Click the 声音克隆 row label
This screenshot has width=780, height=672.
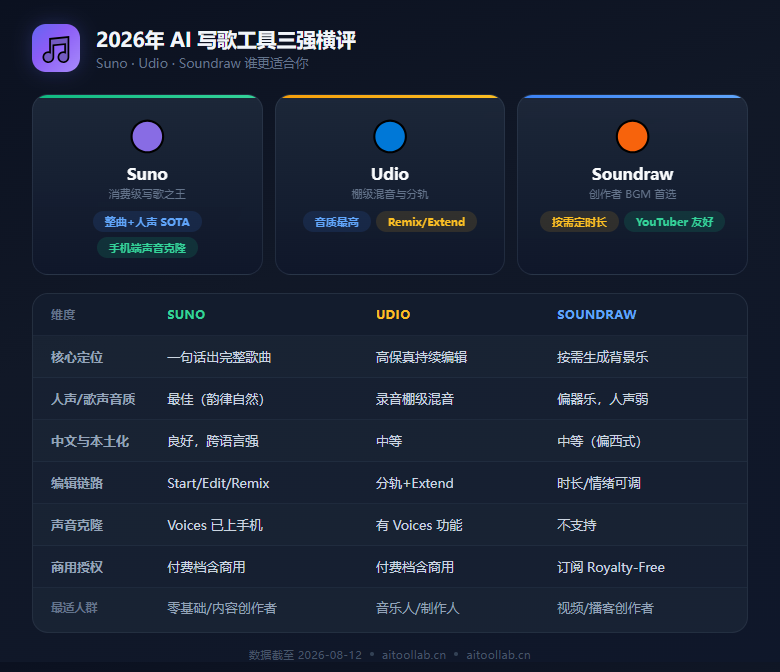[x=77, y=525]
